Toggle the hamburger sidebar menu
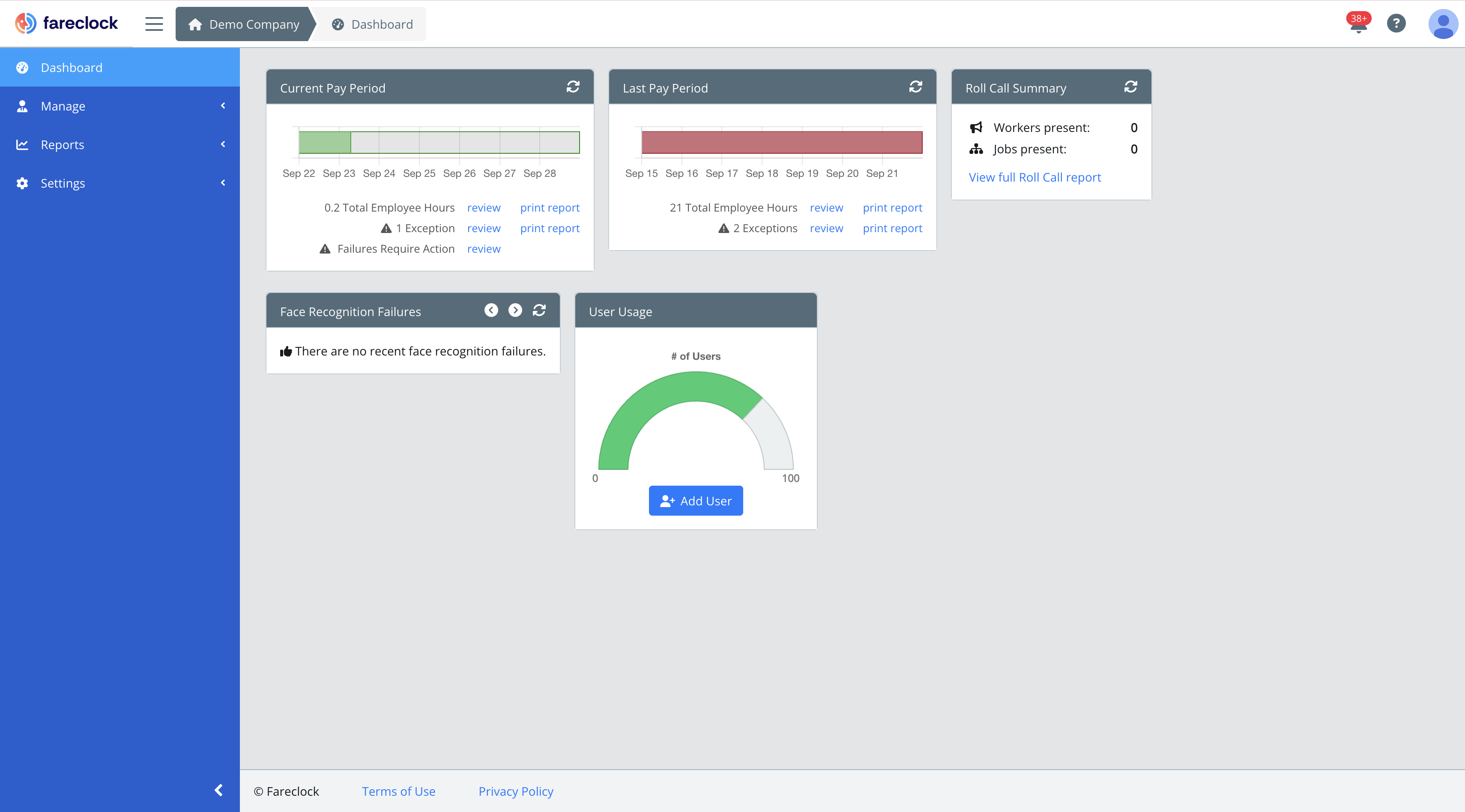The width and height of the screenshot is (1465, 812). 153,24
